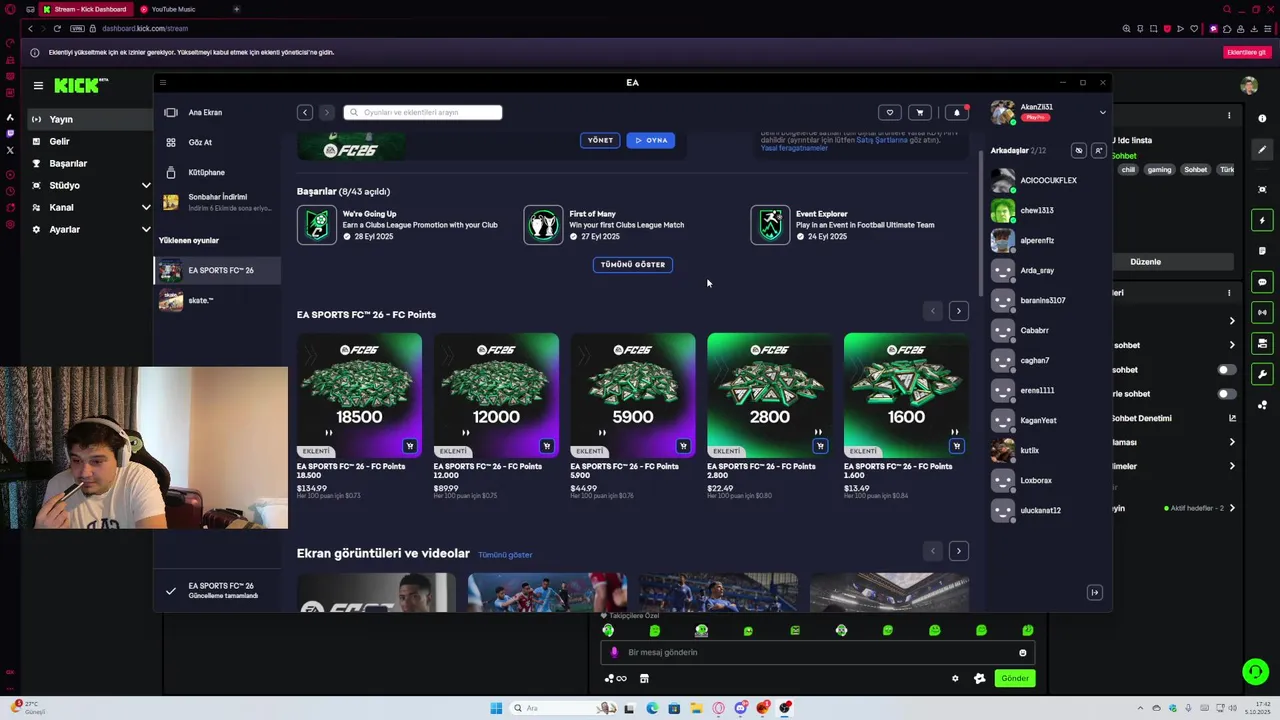Screen dimensions: 1280x720
Task: Show next screenshots and videos carousel items
Action: pos(958,551)
